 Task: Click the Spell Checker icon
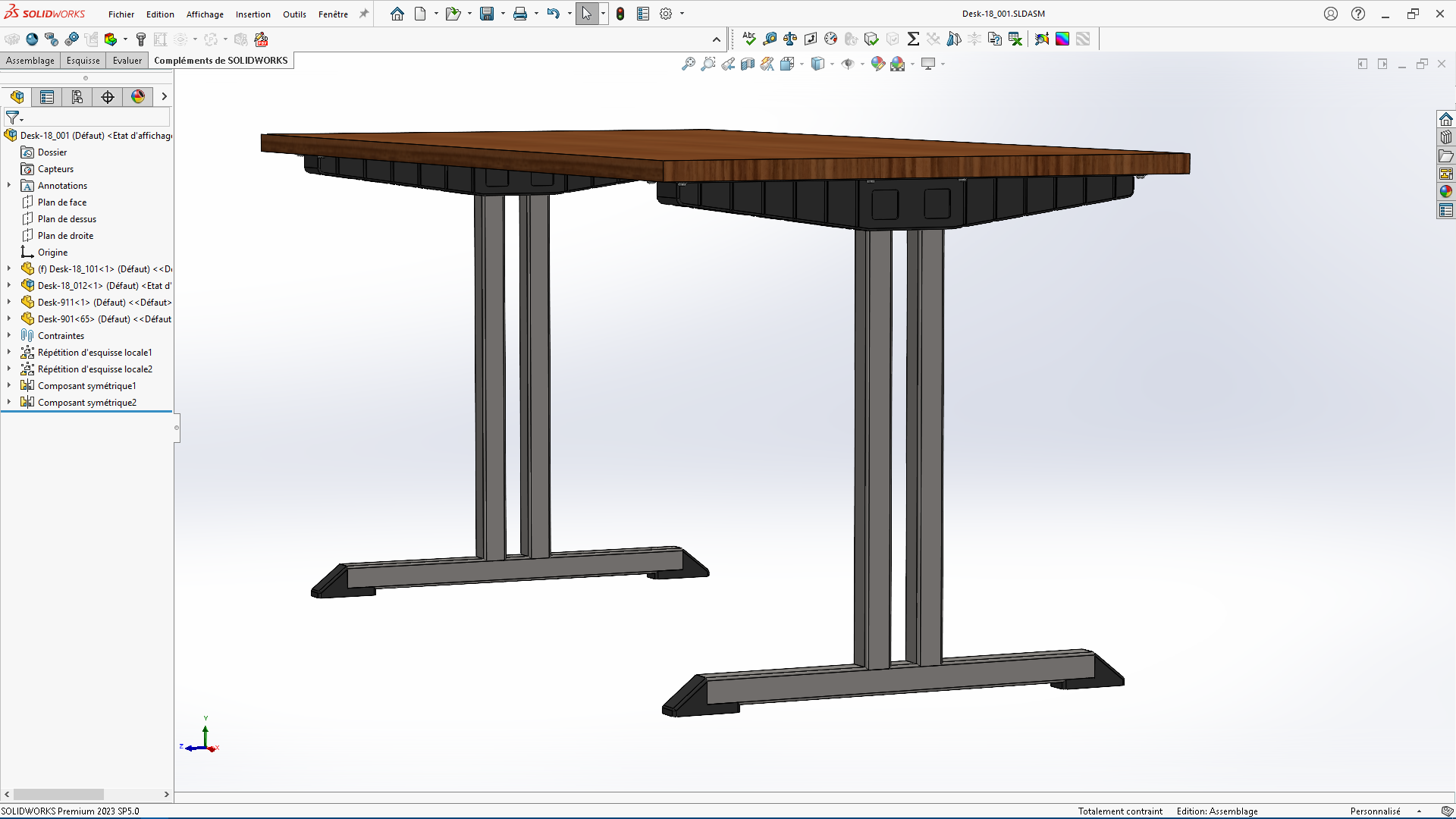[748, 39]
